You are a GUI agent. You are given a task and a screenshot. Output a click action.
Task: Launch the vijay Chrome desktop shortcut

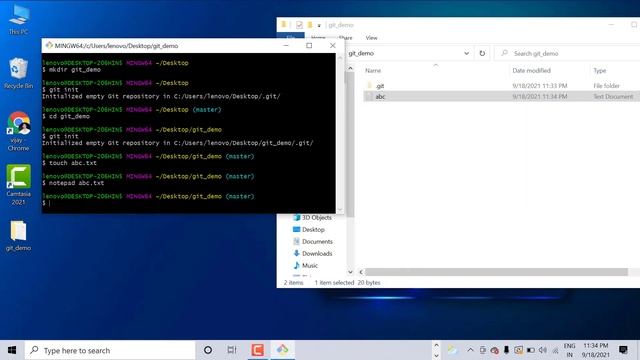(x=18, y=131)
